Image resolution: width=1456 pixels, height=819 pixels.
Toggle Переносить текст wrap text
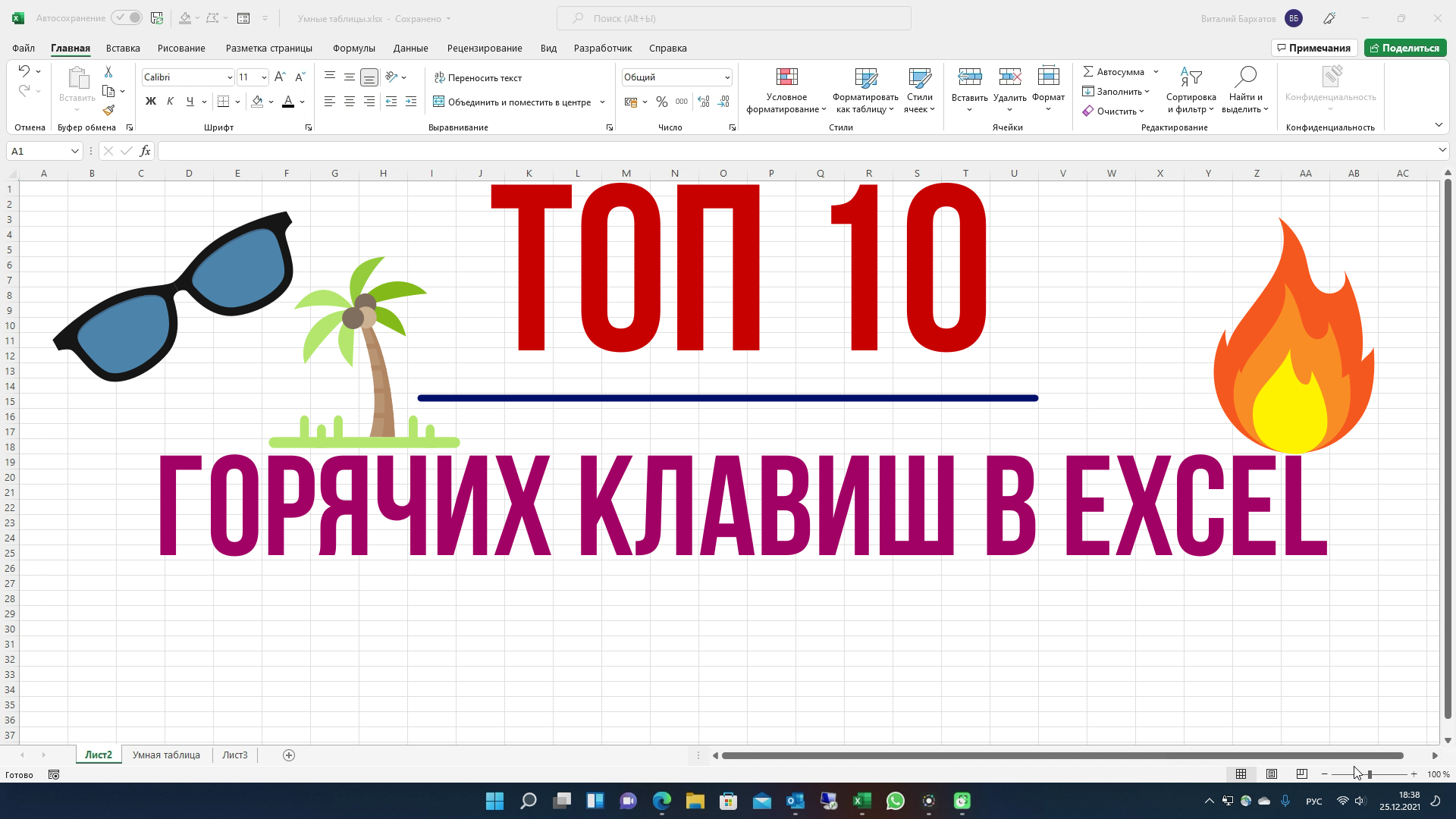click(478, 77)
